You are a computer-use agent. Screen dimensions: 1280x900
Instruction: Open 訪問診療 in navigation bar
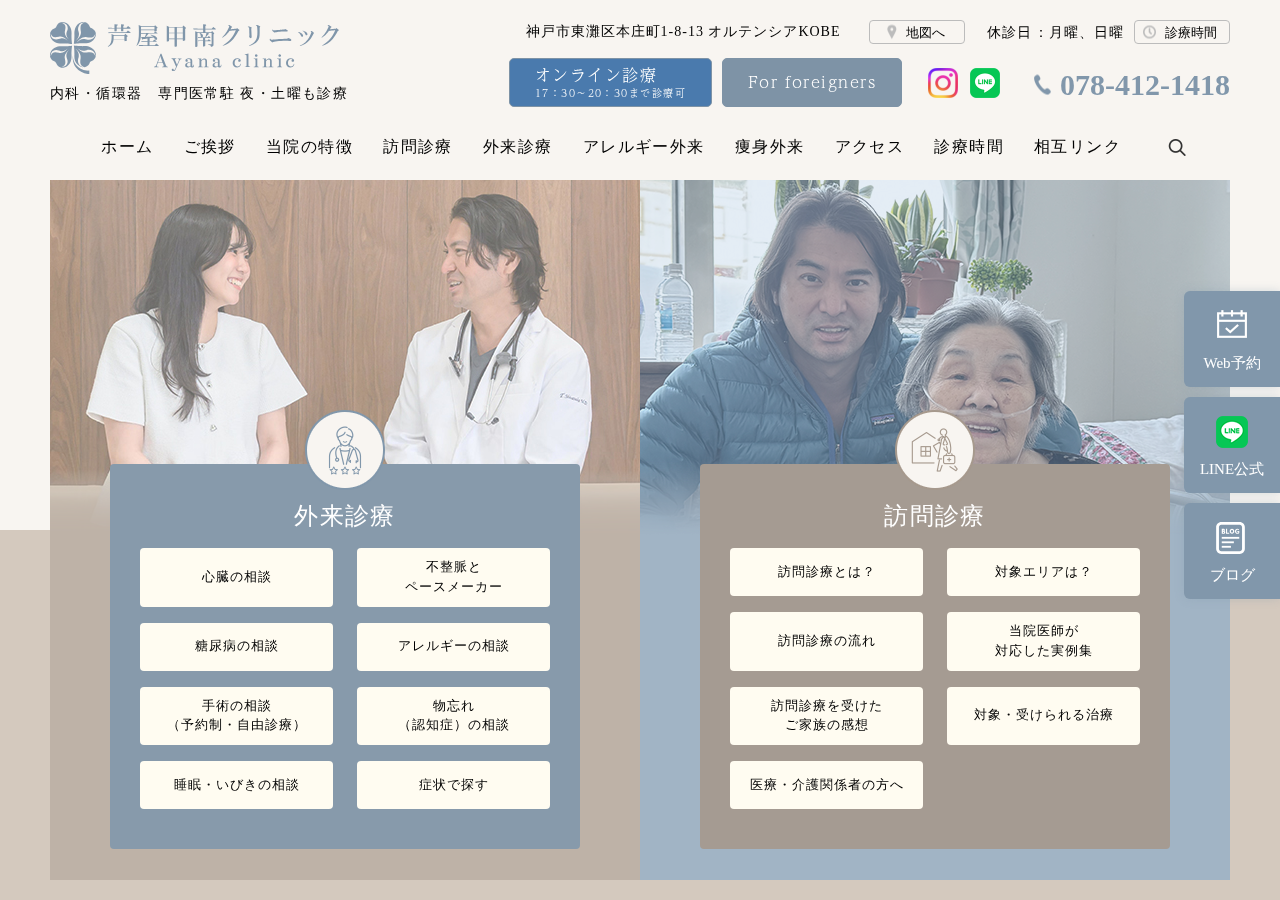[x=417, y=147]
